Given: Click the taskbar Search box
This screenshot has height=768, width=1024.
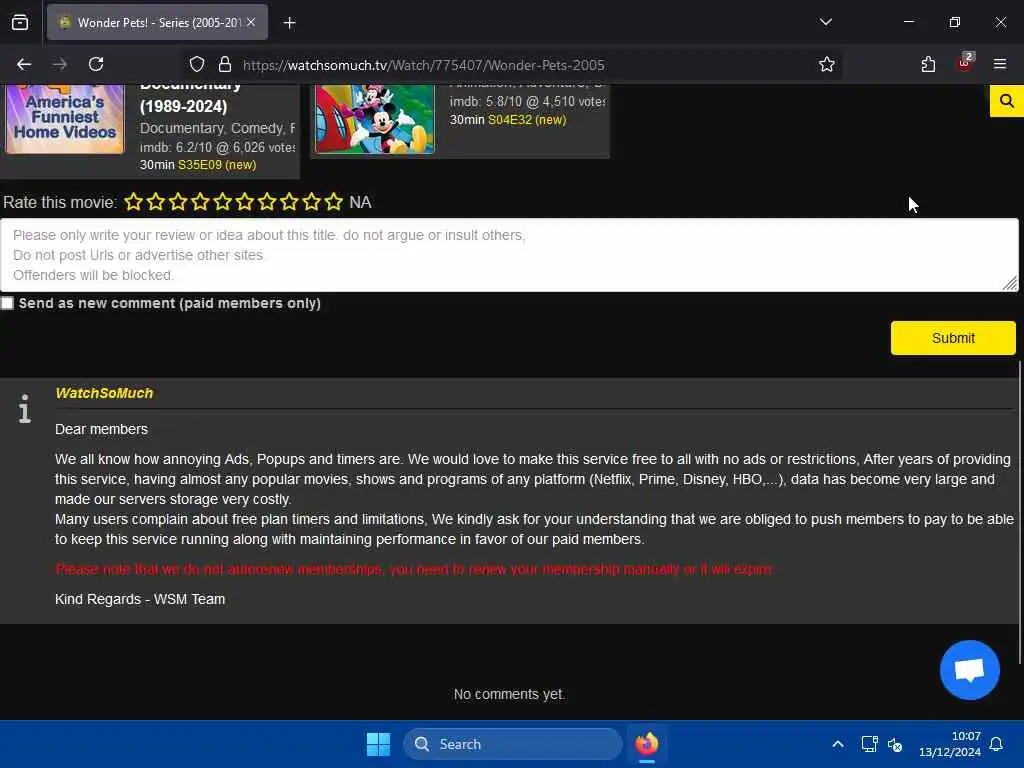Looking at the screenshot, I should (513, 744).
